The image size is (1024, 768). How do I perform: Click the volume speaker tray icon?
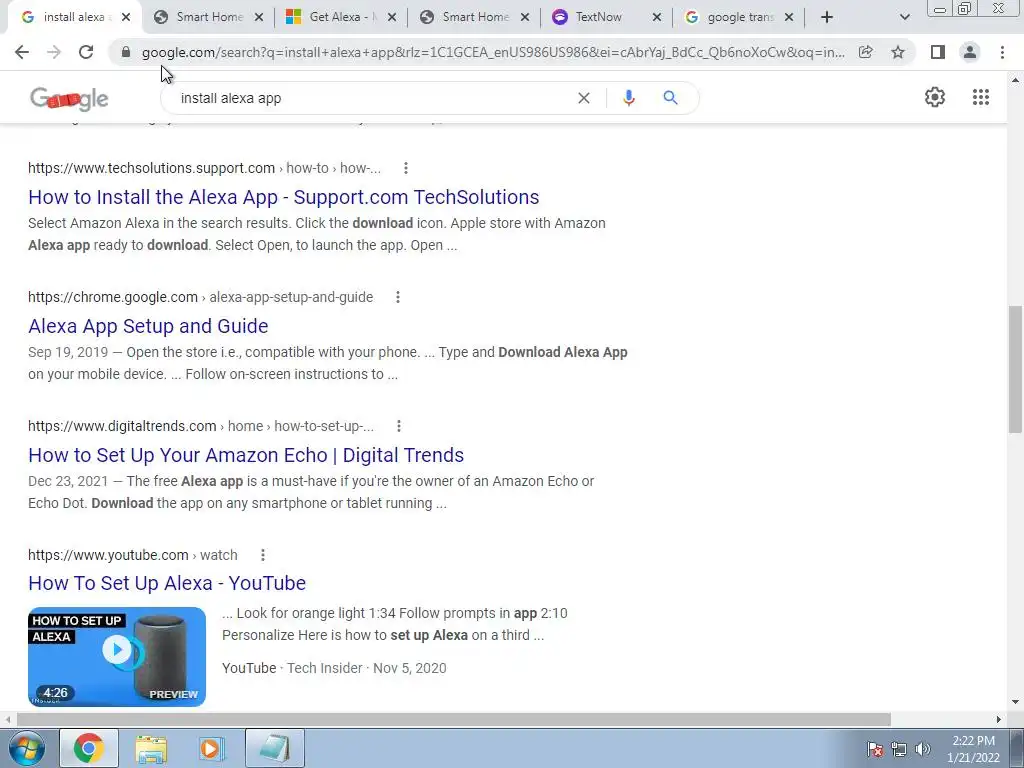tap(922, 749)
